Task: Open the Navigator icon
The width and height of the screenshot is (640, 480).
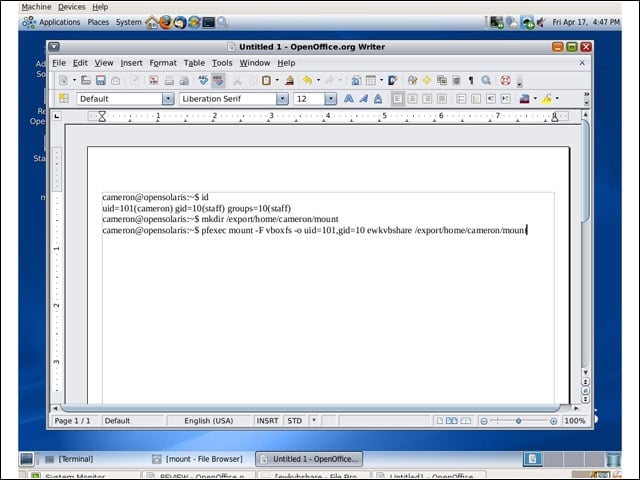Action: point(427,80)
